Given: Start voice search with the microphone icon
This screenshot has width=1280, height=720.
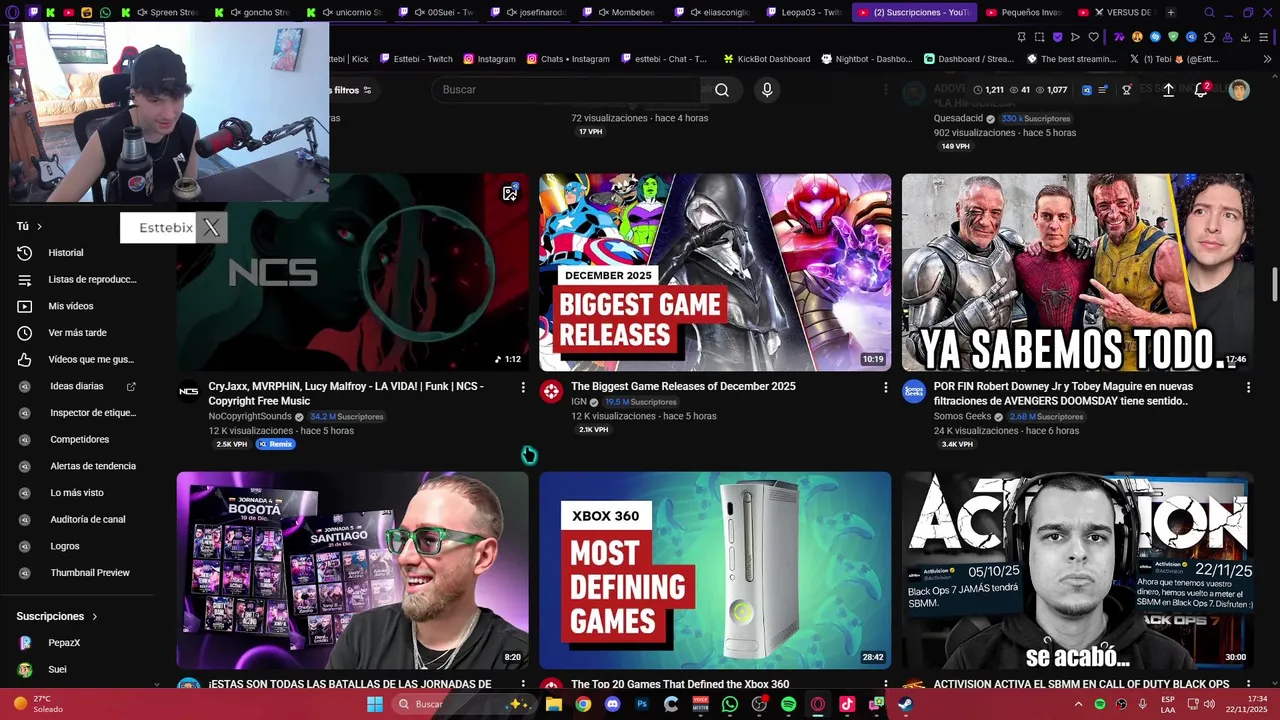Looking at the screenshot, I should tap(767, 90).
